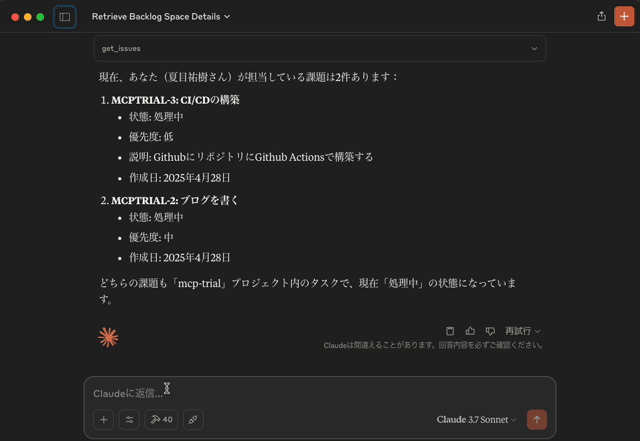Expand the get_issues tool call block
Image resolution: width=640 pixels, height=441 pixels.
click(320, 49)
